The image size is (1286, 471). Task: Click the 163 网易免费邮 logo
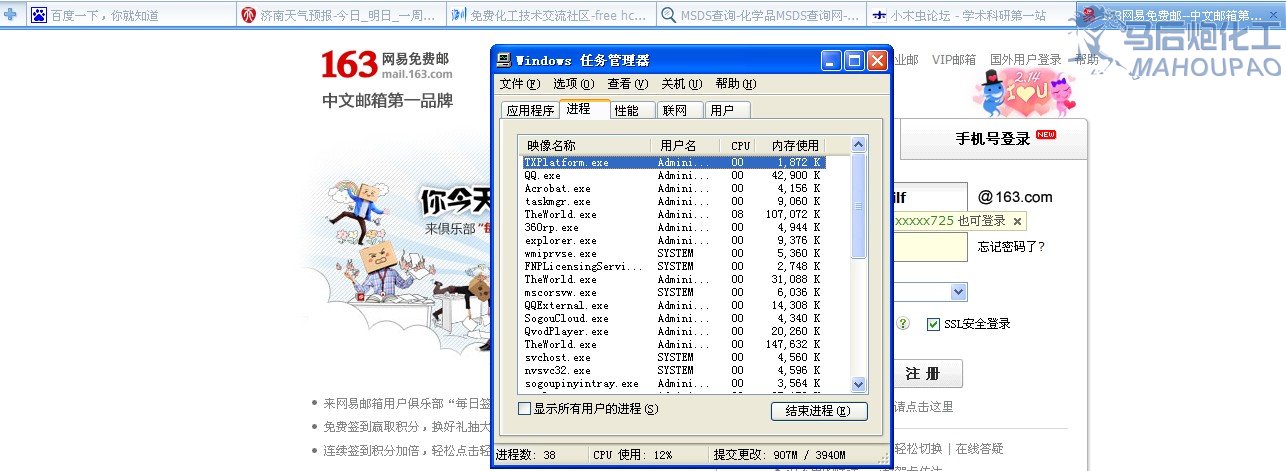coord(387,65)
